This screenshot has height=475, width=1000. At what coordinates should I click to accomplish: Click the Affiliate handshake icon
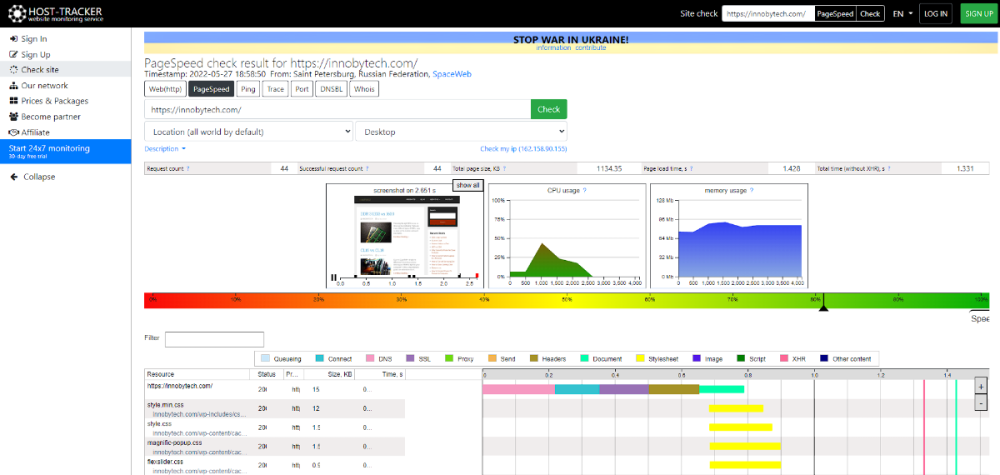(13, 132)
